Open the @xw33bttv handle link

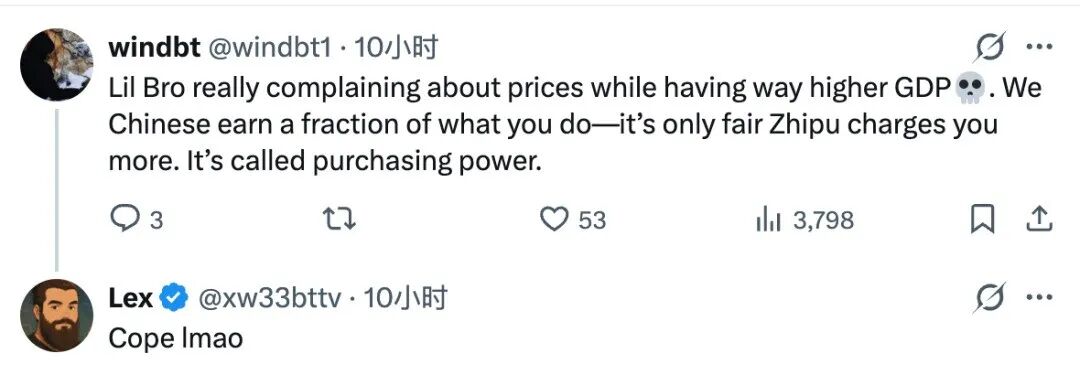coord(269,298)
